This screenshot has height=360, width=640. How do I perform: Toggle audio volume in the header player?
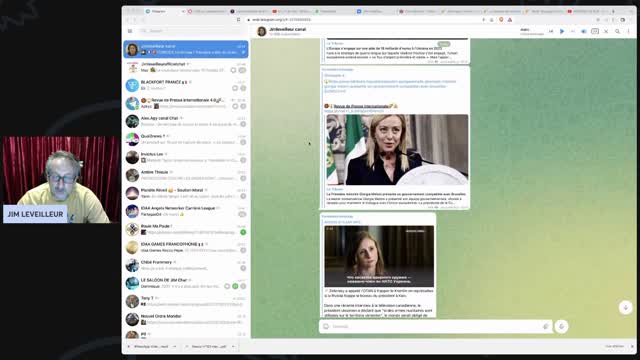[584, 31]
